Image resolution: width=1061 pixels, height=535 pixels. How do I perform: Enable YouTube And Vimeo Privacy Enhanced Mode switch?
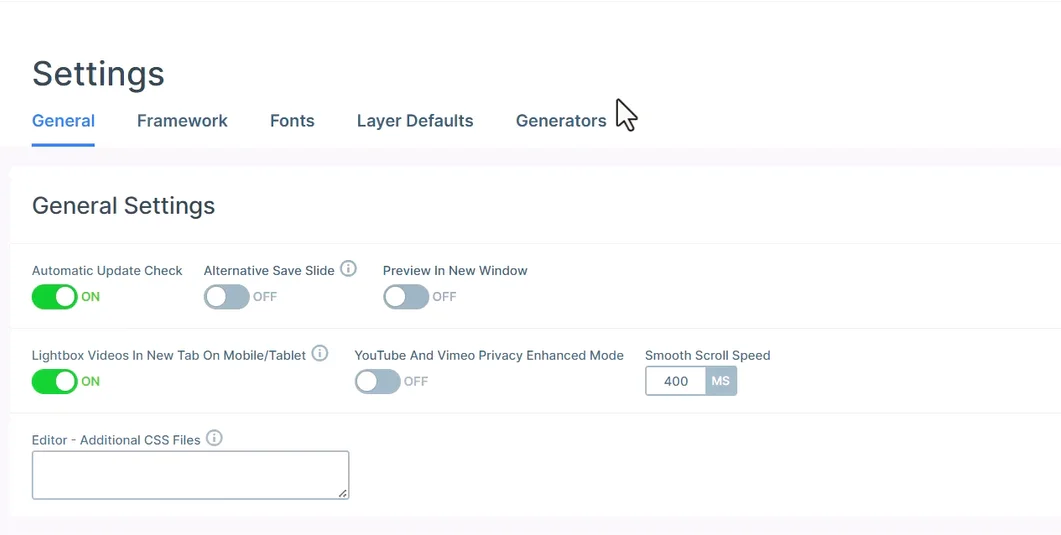(x=378, y=381)
